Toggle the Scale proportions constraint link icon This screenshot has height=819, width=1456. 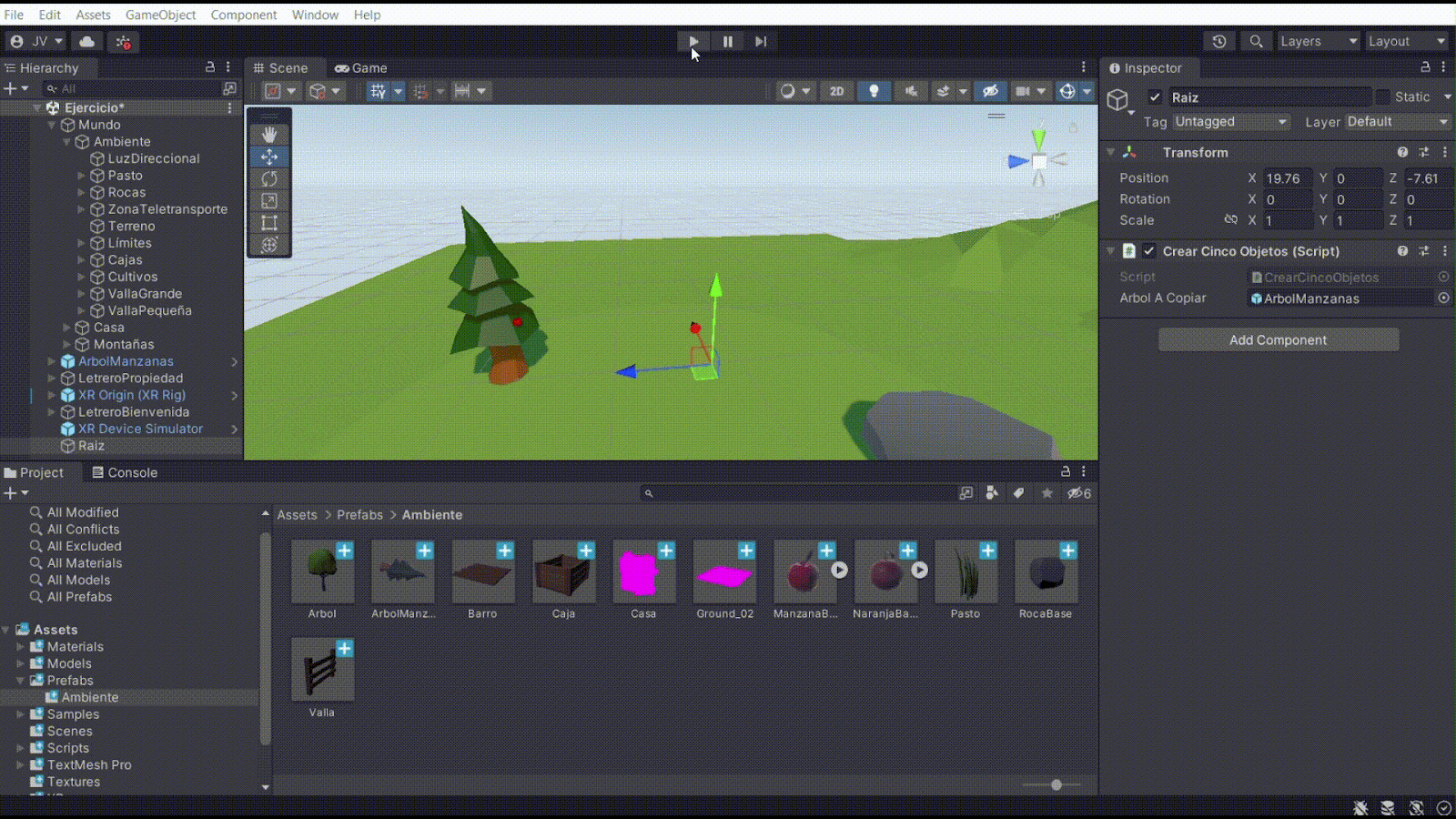(1230, 219)
